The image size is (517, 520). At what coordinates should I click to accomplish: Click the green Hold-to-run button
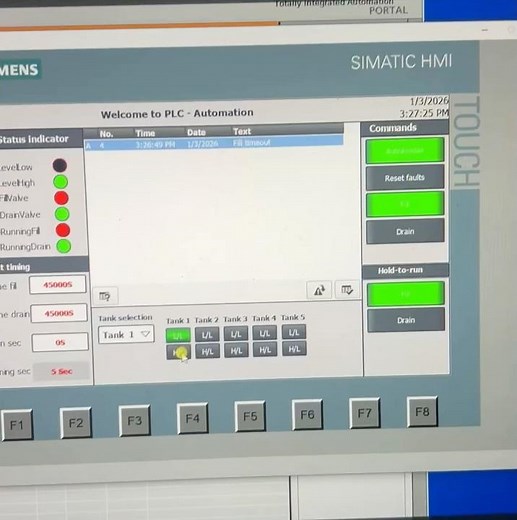coord(406,294)
